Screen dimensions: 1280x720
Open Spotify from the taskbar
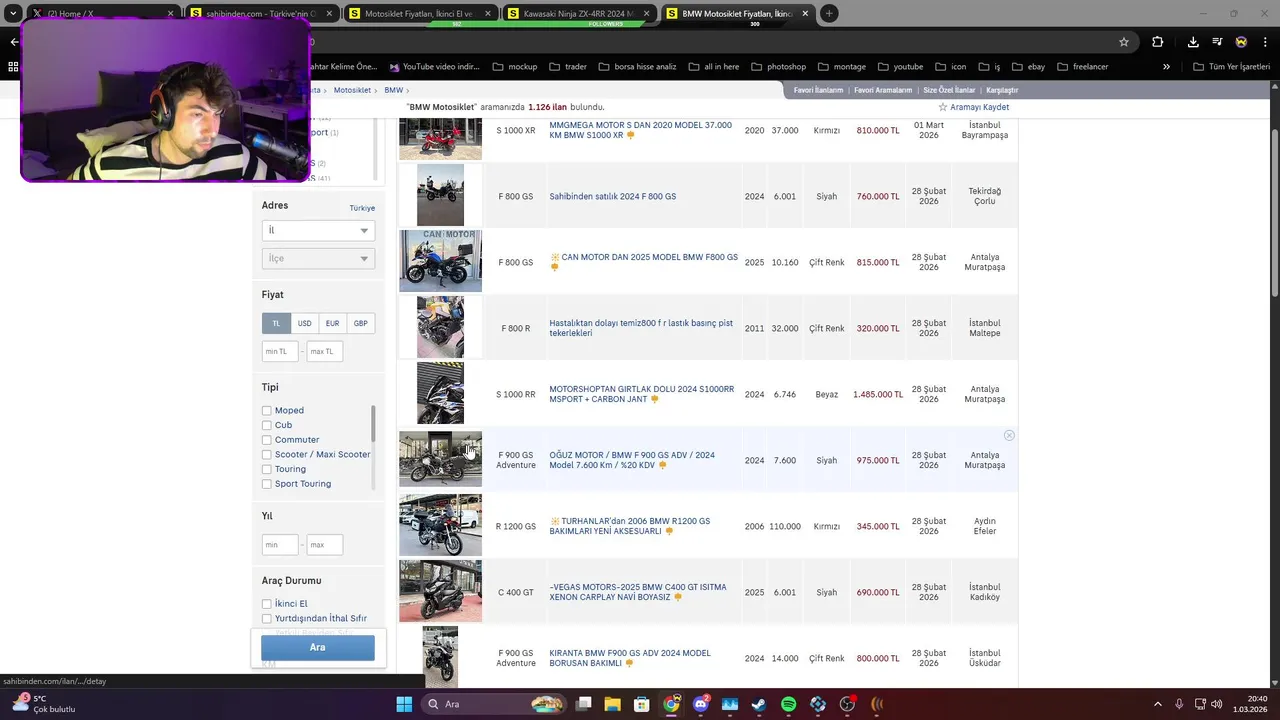pos(788,704)
